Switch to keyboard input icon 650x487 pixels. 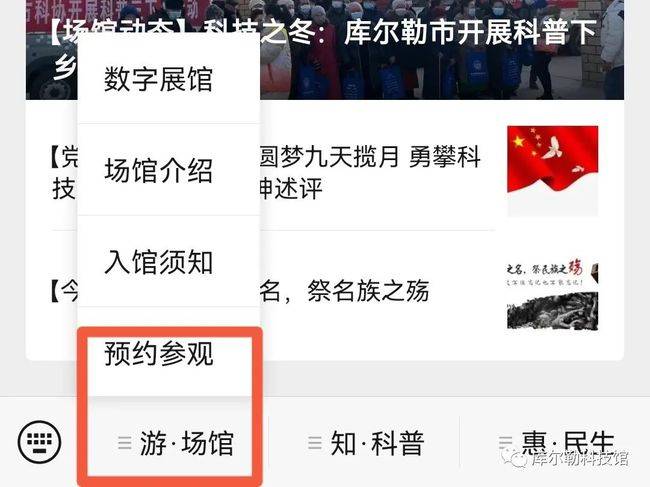pyautogui.click(x=39, y=442)
